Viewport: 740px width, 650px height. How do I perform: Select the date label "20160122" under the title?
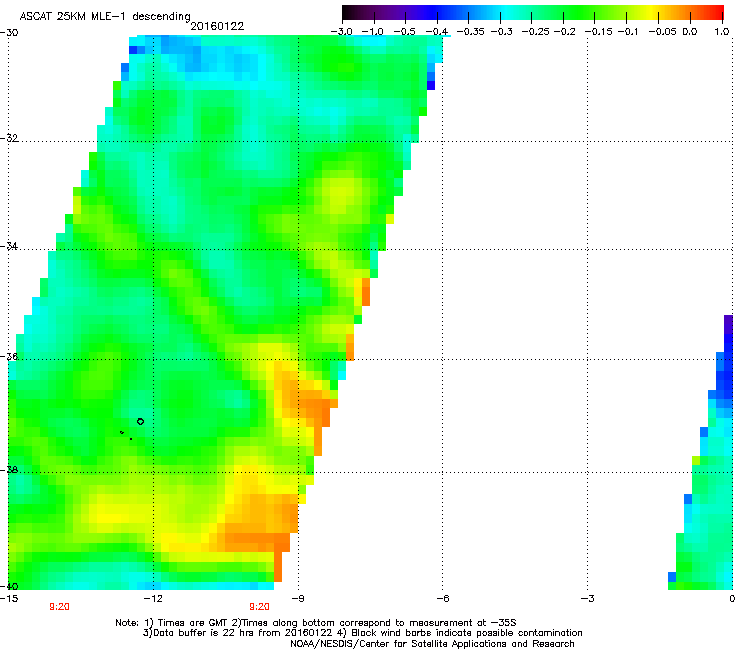(x=217, y=26)
